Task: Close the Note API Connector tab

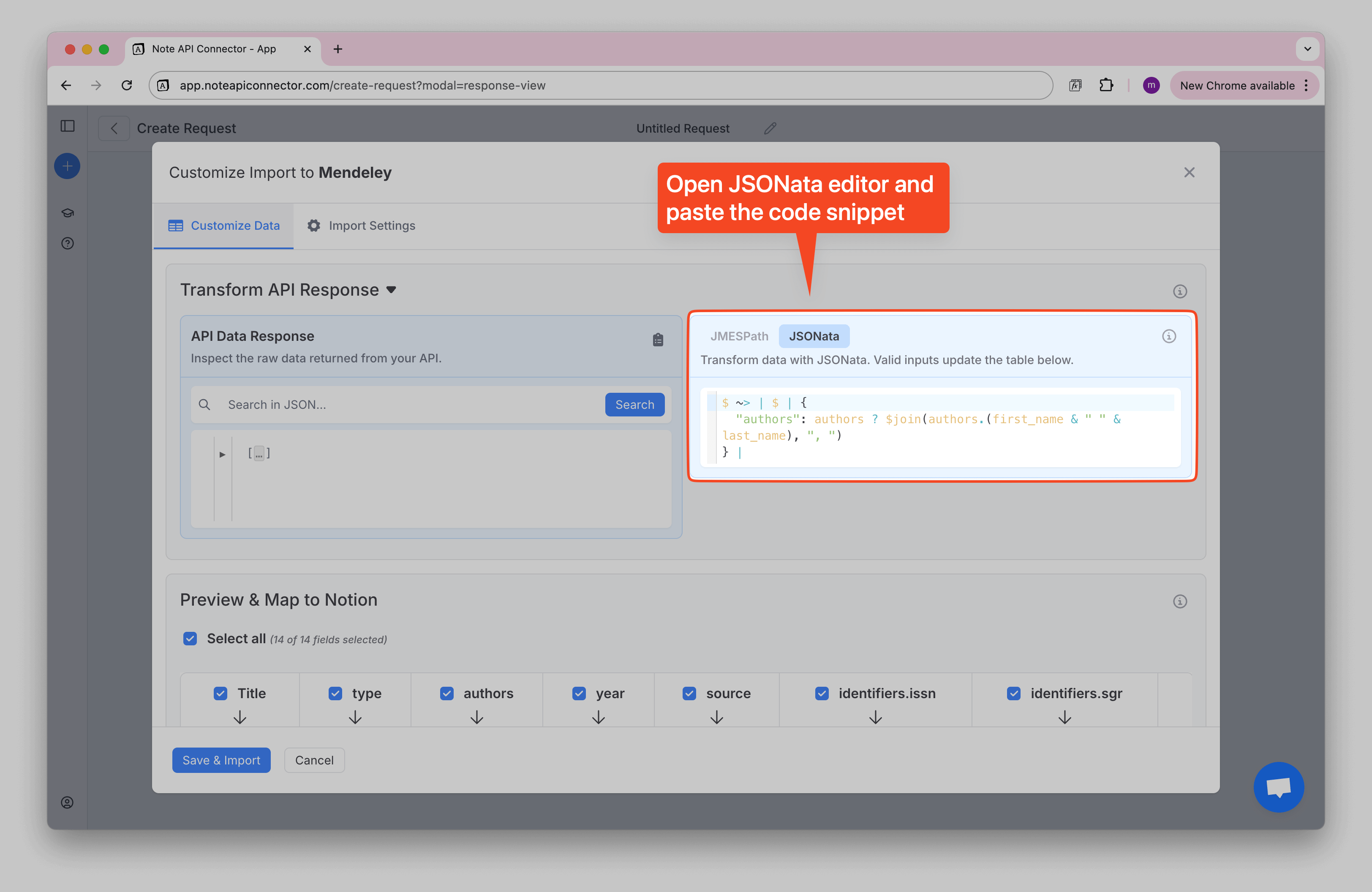Action: click(x=307, y=49)
